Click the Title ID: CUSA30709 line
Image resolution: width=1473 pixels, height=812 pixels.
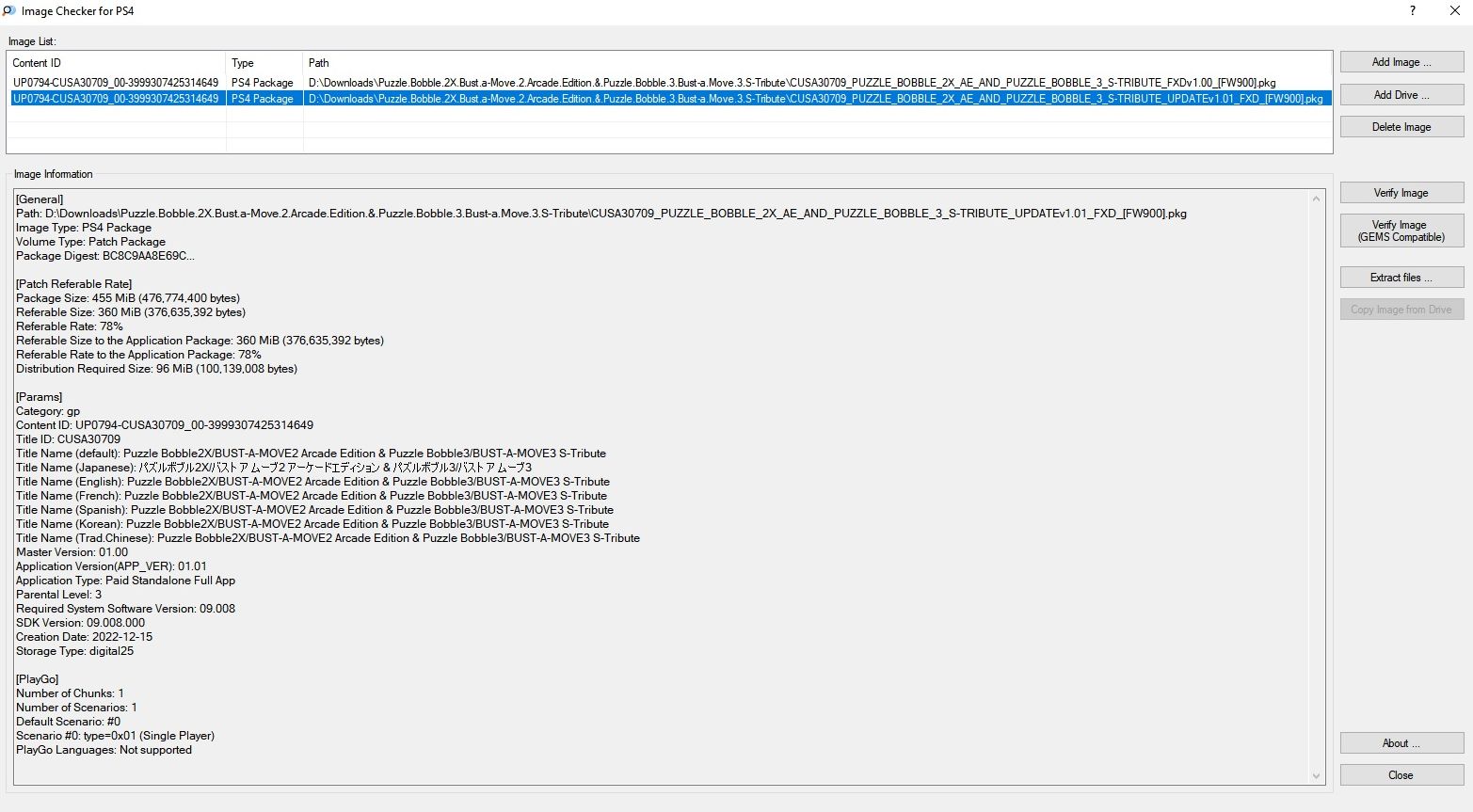coord(68,439)
